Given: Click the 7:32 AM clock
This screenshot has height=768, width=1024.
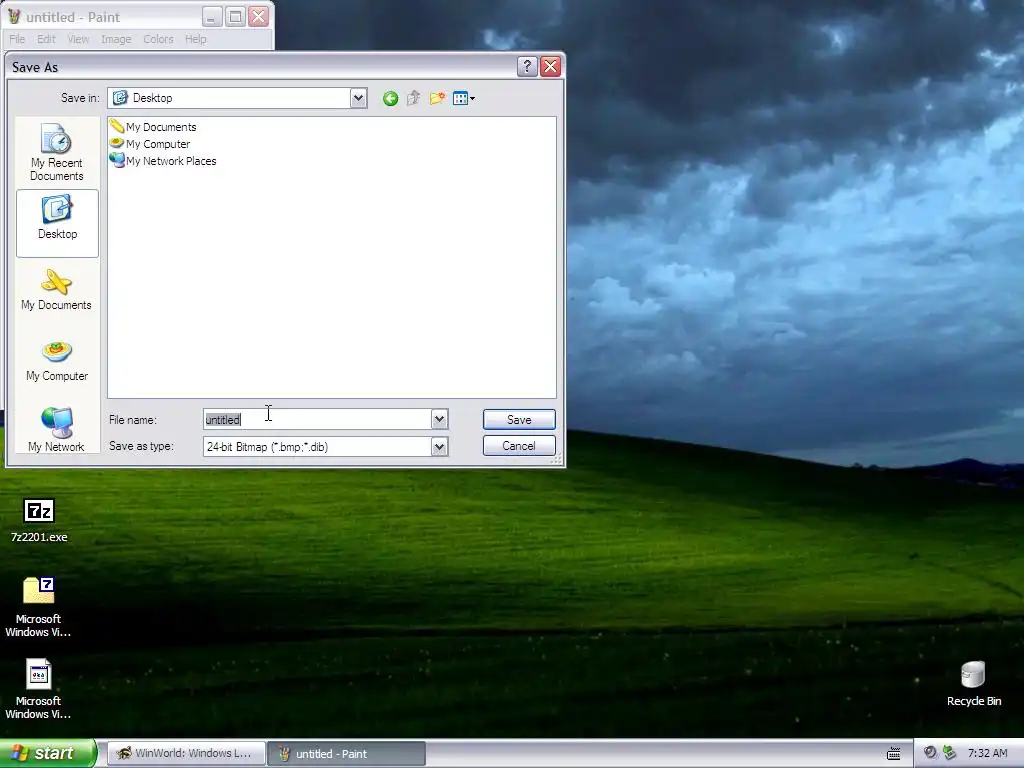Looking at the screenshot, I should coord(987,753).
